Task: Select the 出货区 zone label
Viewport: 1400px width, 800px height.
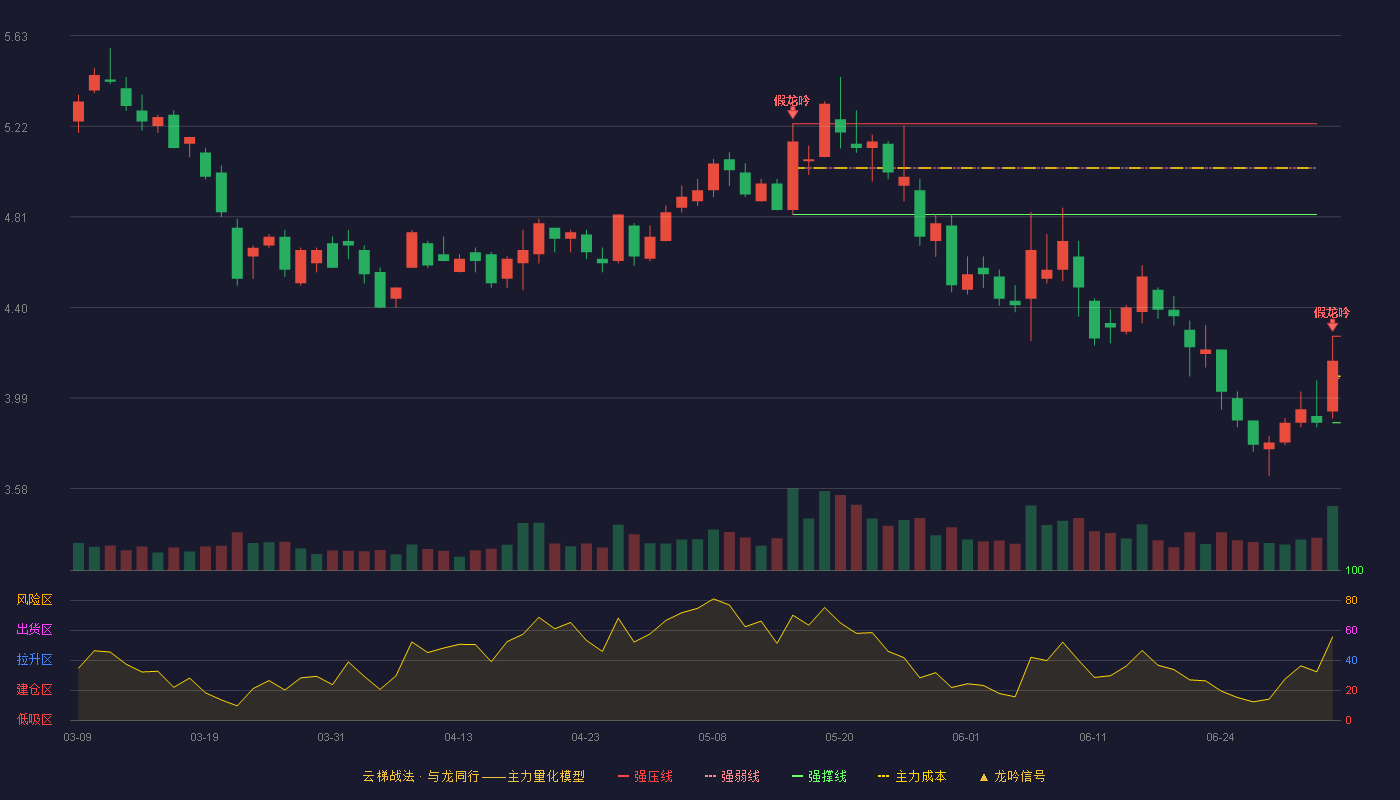Action: 34,630
